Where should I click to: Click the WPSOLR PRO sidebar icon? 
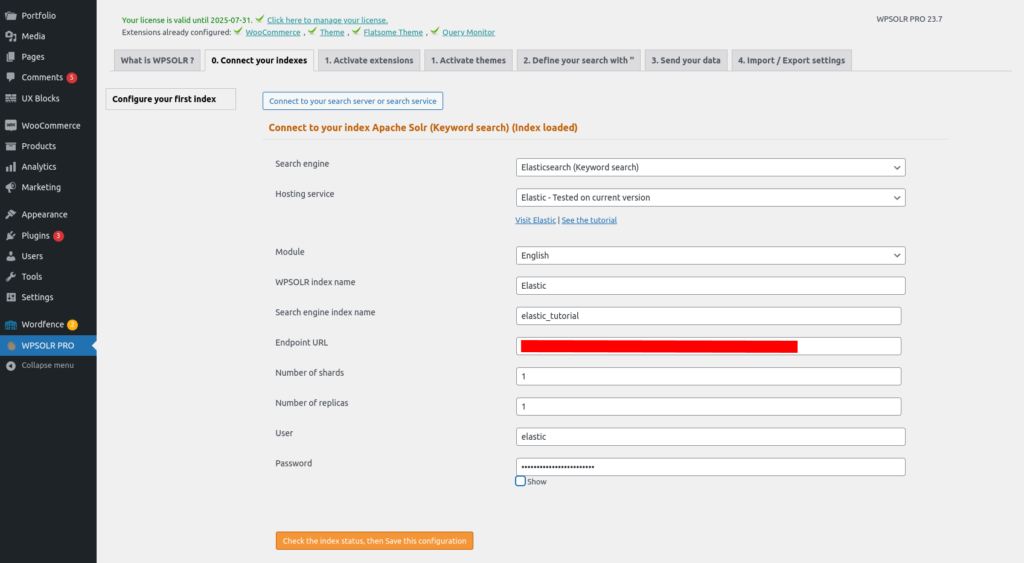tap(10, 346)
